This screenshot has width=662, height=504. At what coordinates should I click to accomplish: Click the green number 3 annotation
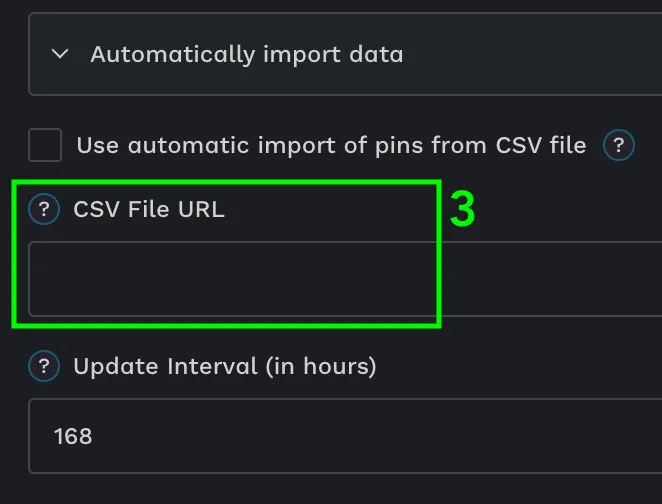tap(462, 209)
